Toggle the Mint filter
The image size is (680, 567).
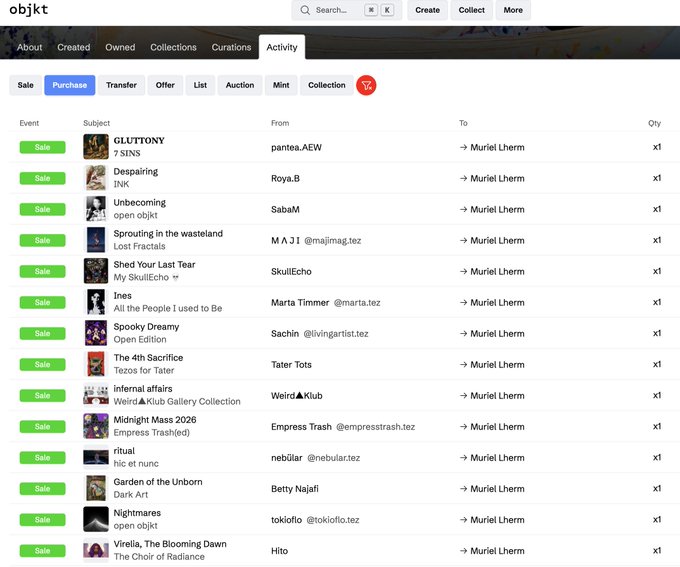281,85
